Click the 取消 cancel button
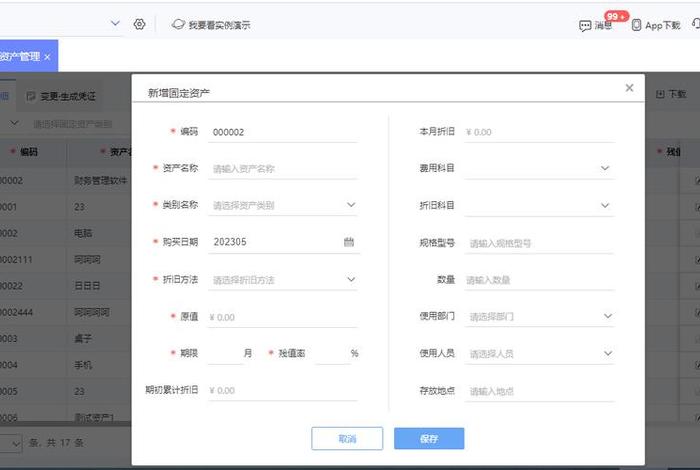This screenshot has width=700, height=470. click(x=347, y=438)
